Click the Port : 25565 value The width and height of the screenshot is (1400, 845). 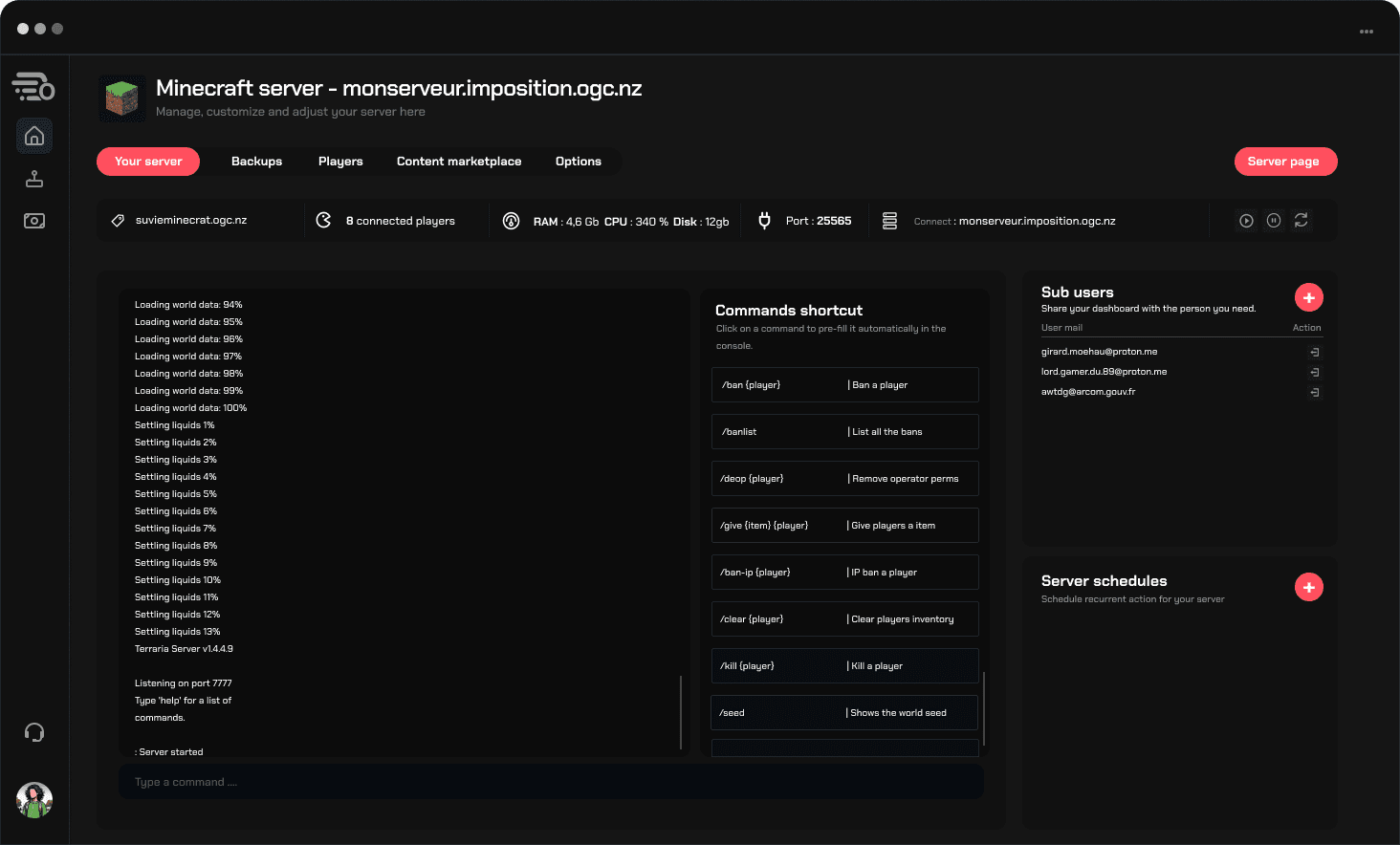click(x=819, y=221)
